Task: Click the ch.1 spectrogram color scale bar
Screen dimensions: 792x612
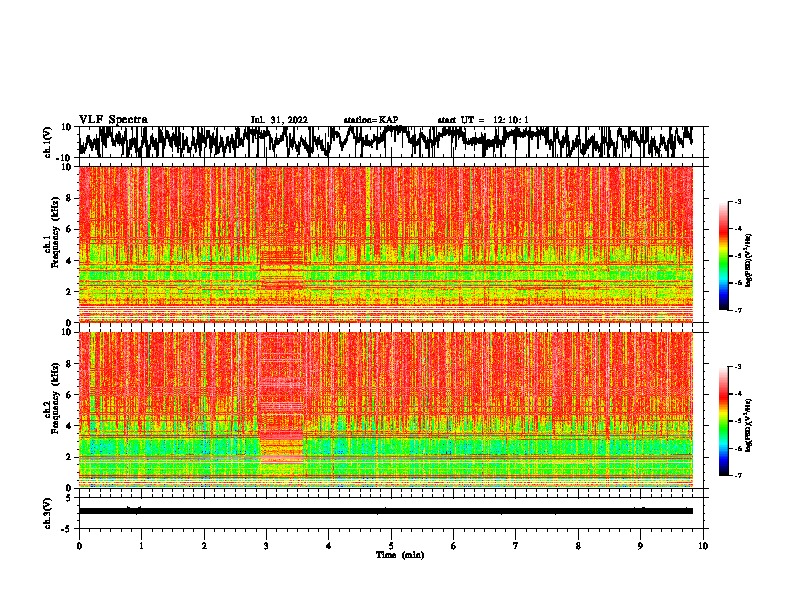Action: 723,256
